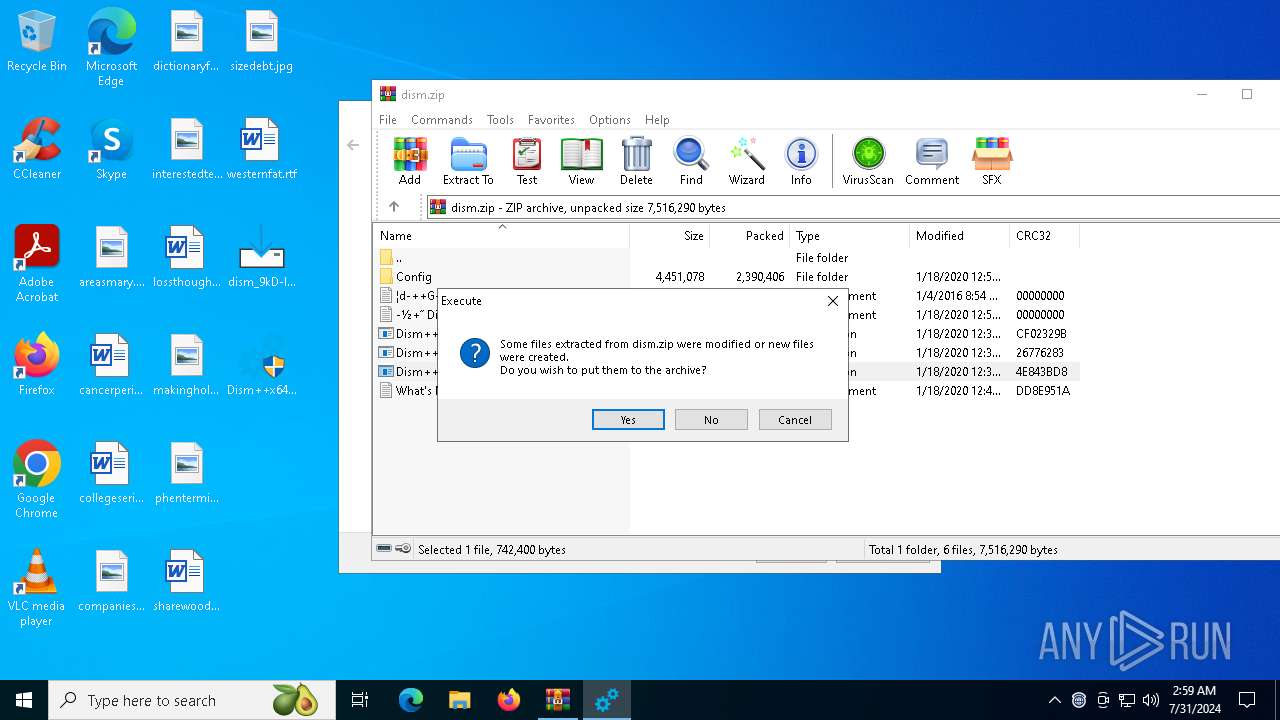The width and height of the screenshot is (1280, 720).
Task: Open the Wizard tool
Action: 746,162
